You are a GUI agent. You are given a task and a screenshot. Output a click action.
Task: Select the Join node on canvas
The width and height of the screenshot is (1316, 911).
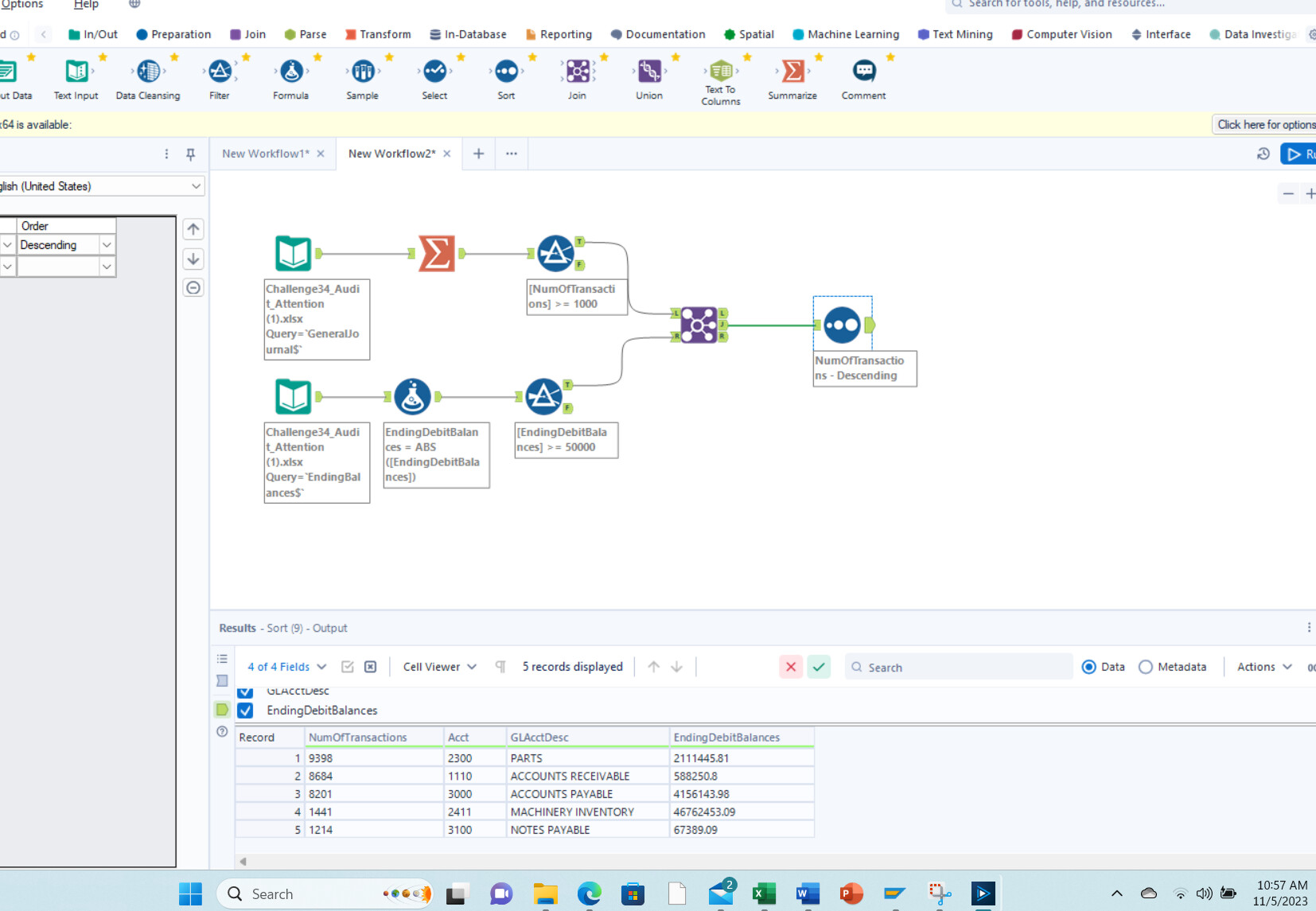(x=699, y=325)
